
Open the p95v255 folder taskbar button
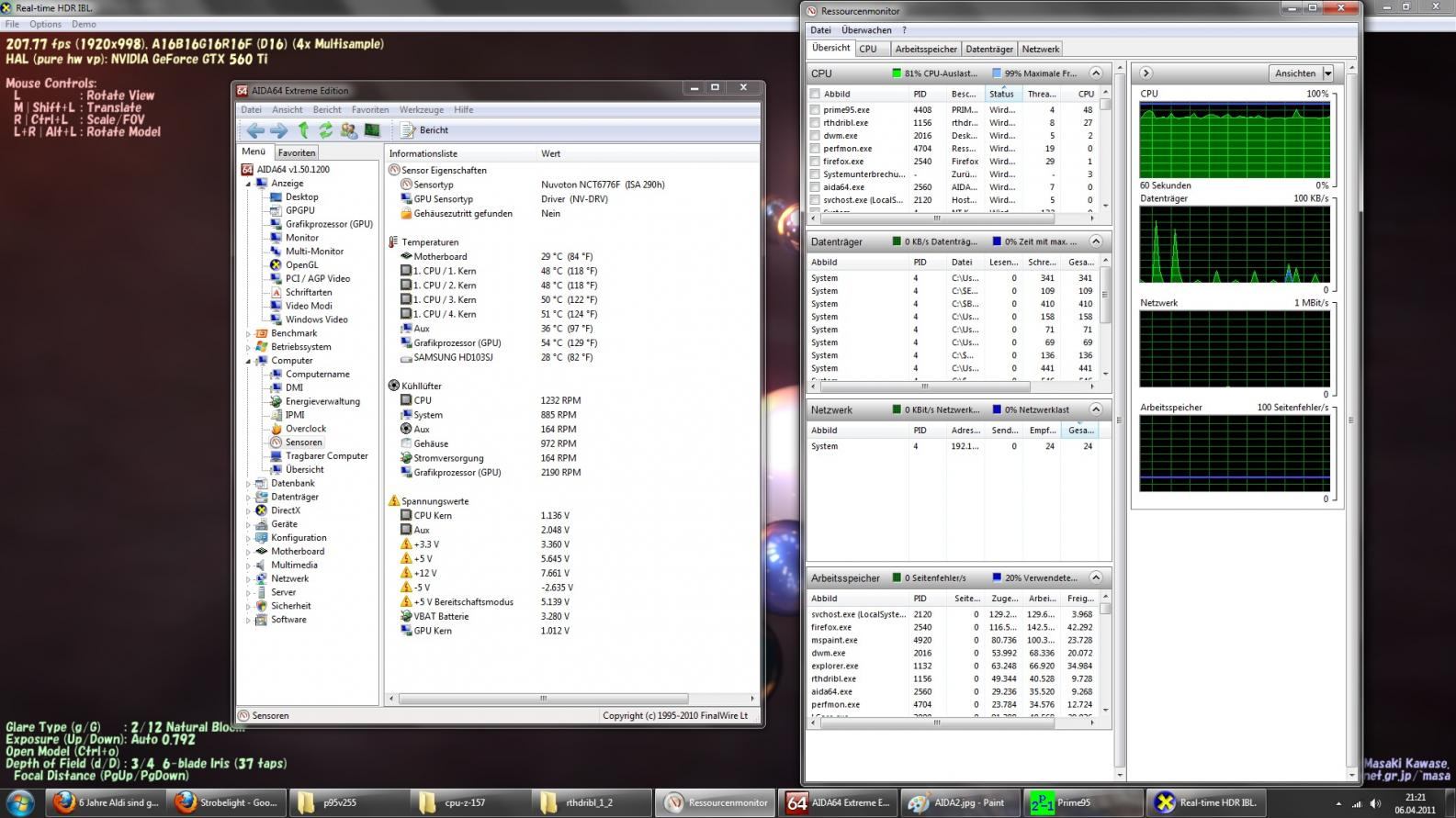[348, 802]
